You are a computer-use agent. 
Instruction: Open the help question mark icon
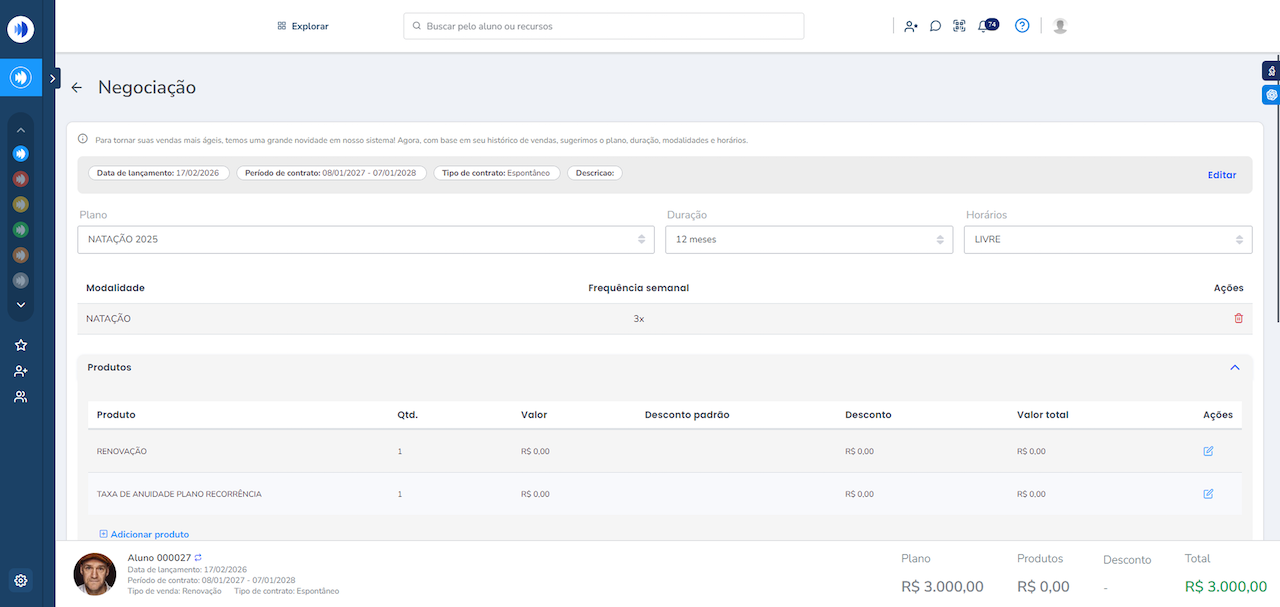click(1022, 26)
